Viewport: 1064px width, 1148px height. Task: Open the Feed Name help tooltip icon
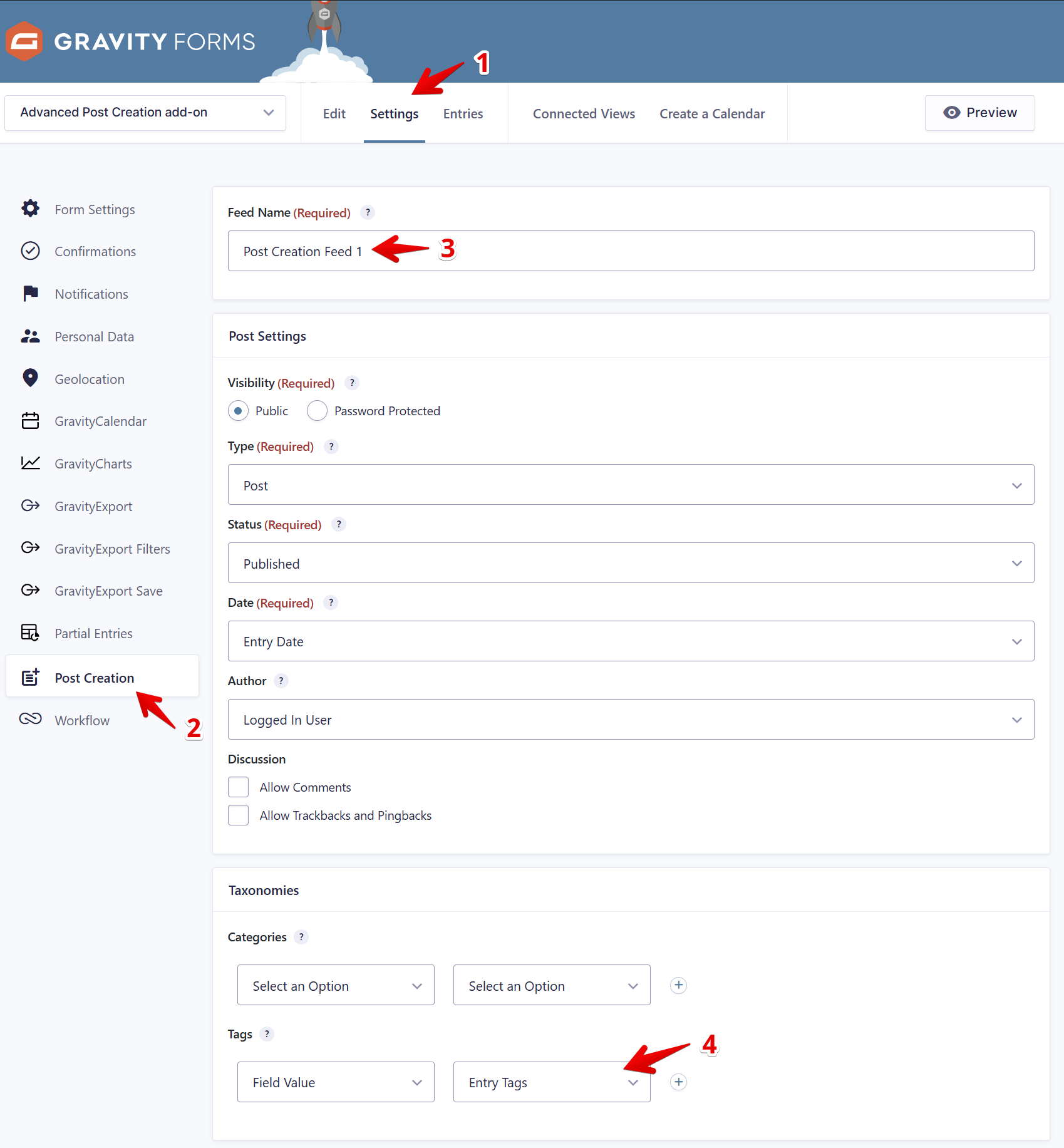[368, 212]
